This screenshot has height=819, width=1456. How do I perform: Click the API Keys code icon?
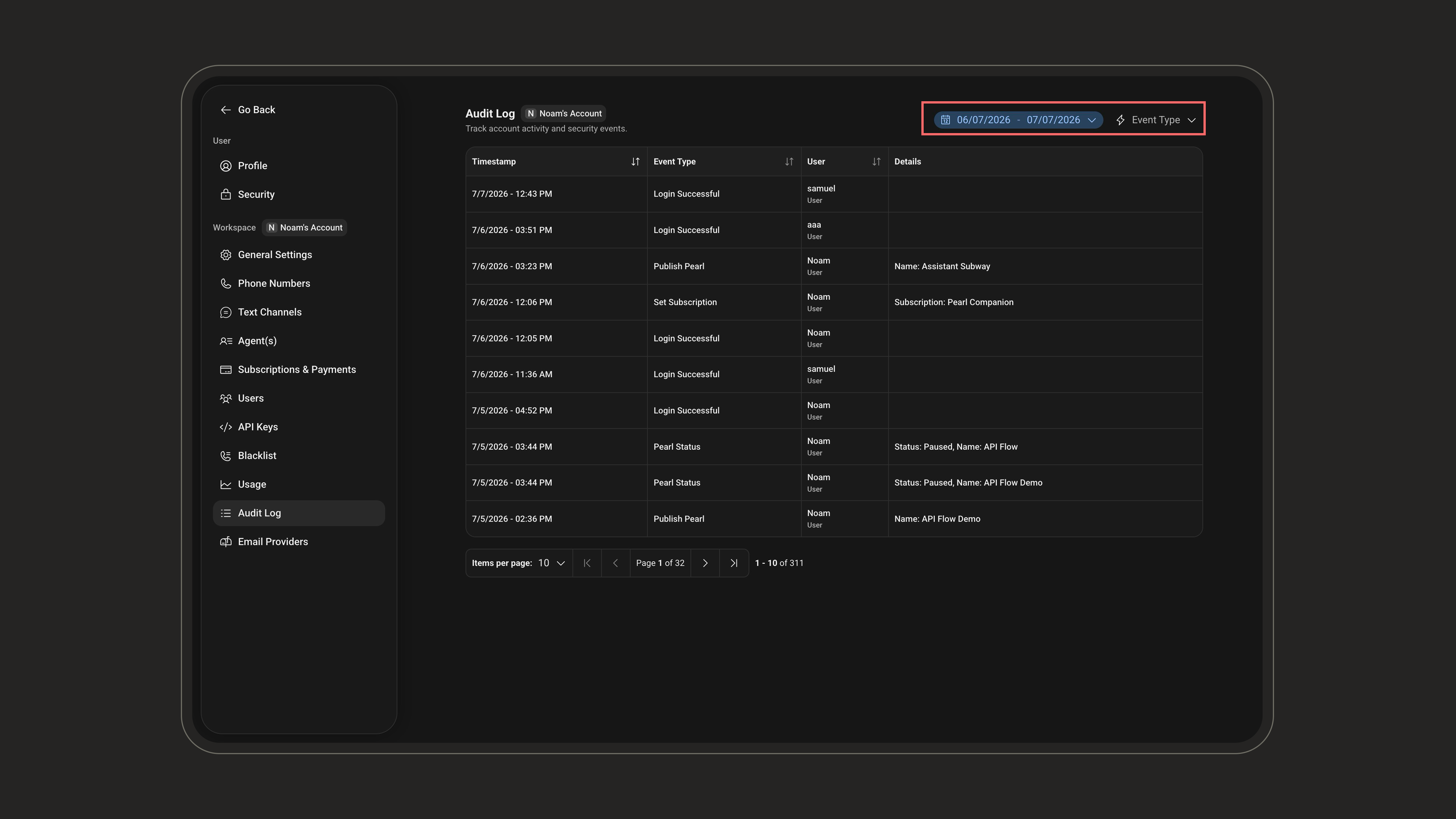[226, 427]
